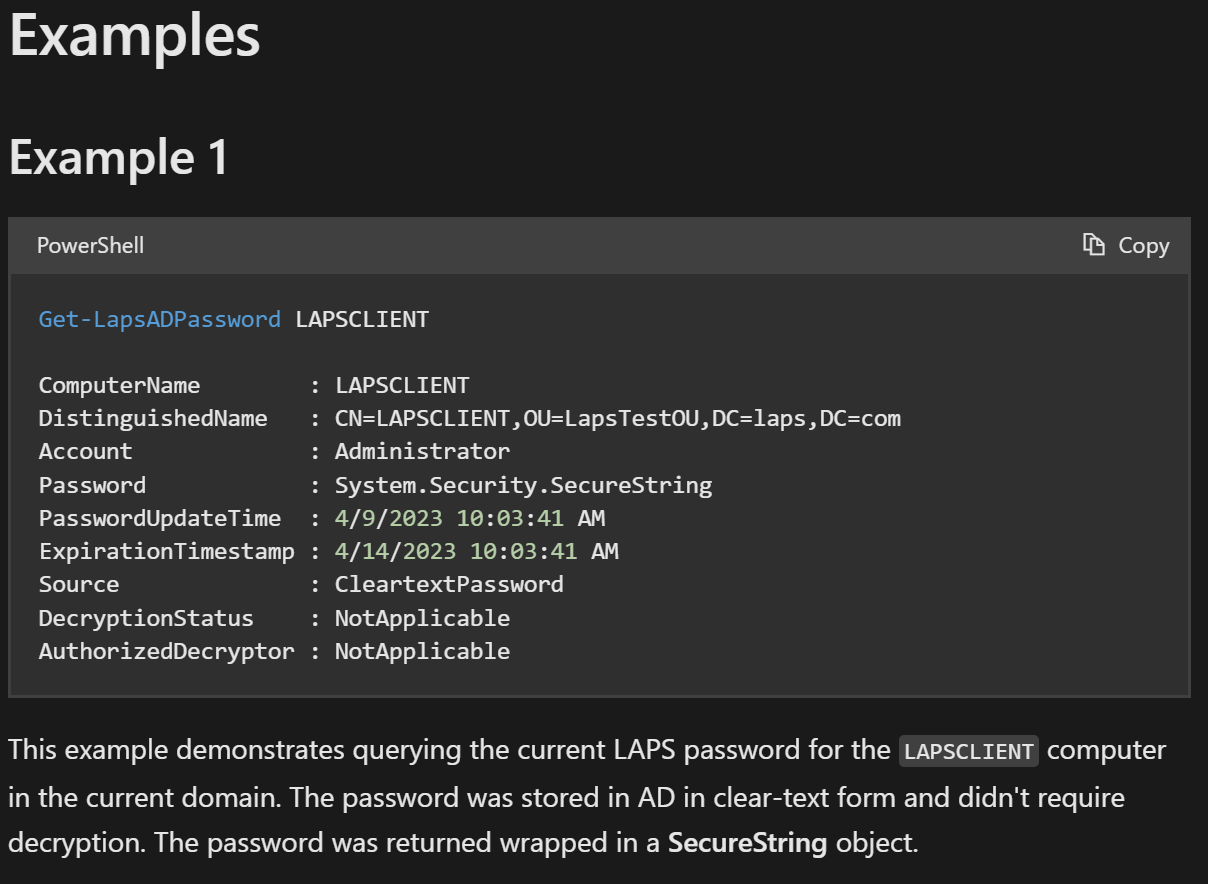This screenshot has height=884, width=1208.
Task: Click the Source property label
Action: pyautogui.click(x=78, y=585)
